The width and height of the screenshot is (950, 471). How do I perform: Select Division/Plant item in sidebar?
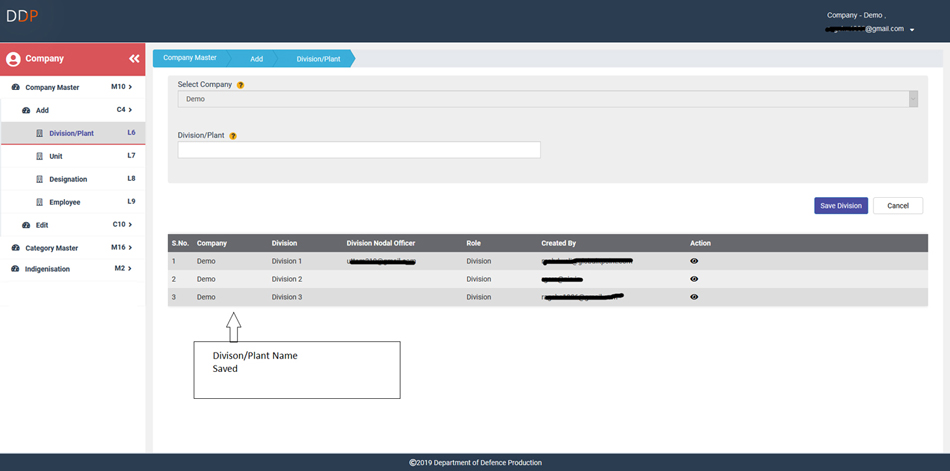pos(72,133)
